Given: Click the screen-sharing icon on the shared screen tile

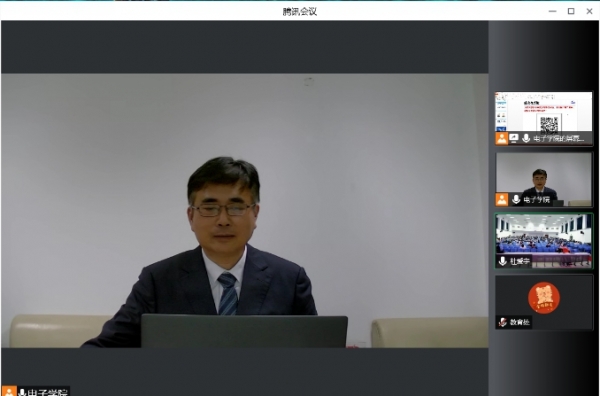Looking at the screenshot, I should pyautogui.click(x=514, y=138).
